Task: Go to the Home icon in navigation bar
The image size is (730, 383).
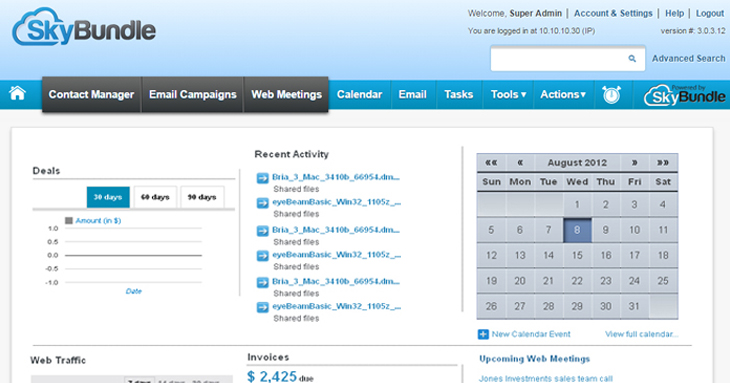Action: pos(17,94)
